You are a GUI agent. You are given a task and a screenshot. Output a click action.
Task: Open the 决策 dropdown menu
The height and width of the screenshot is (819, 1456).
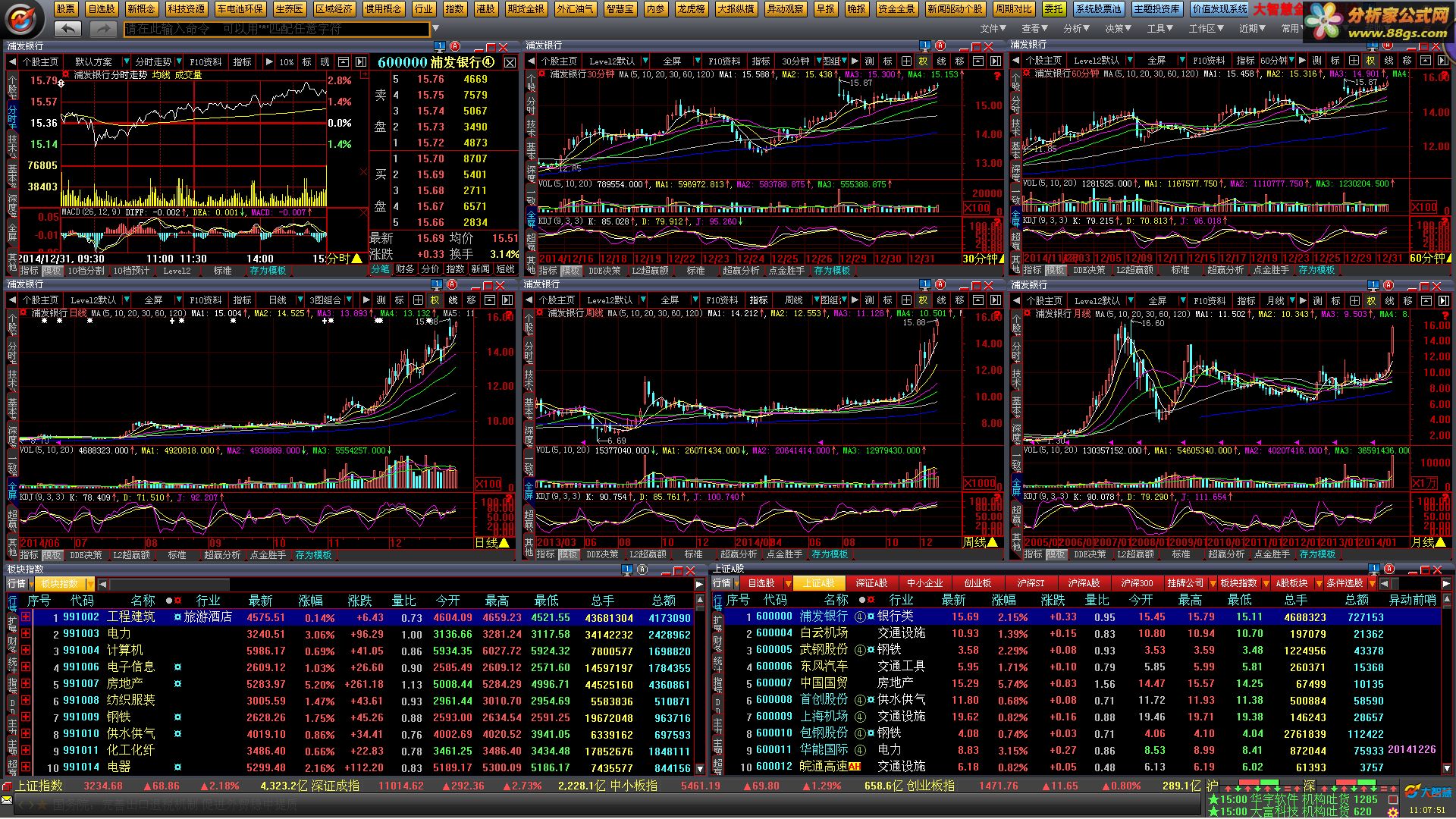pyautogui.click(x=1118, y=29)
